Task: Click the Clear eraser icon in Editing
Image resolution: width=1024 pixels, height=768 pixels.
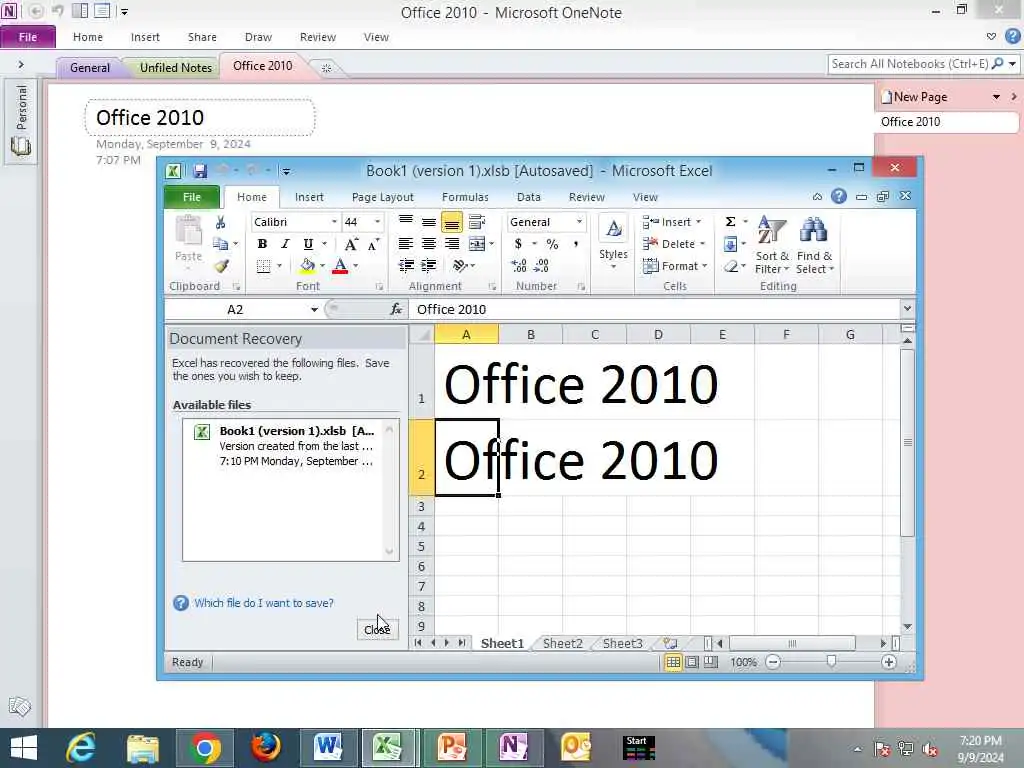Action: coord(731,266)
